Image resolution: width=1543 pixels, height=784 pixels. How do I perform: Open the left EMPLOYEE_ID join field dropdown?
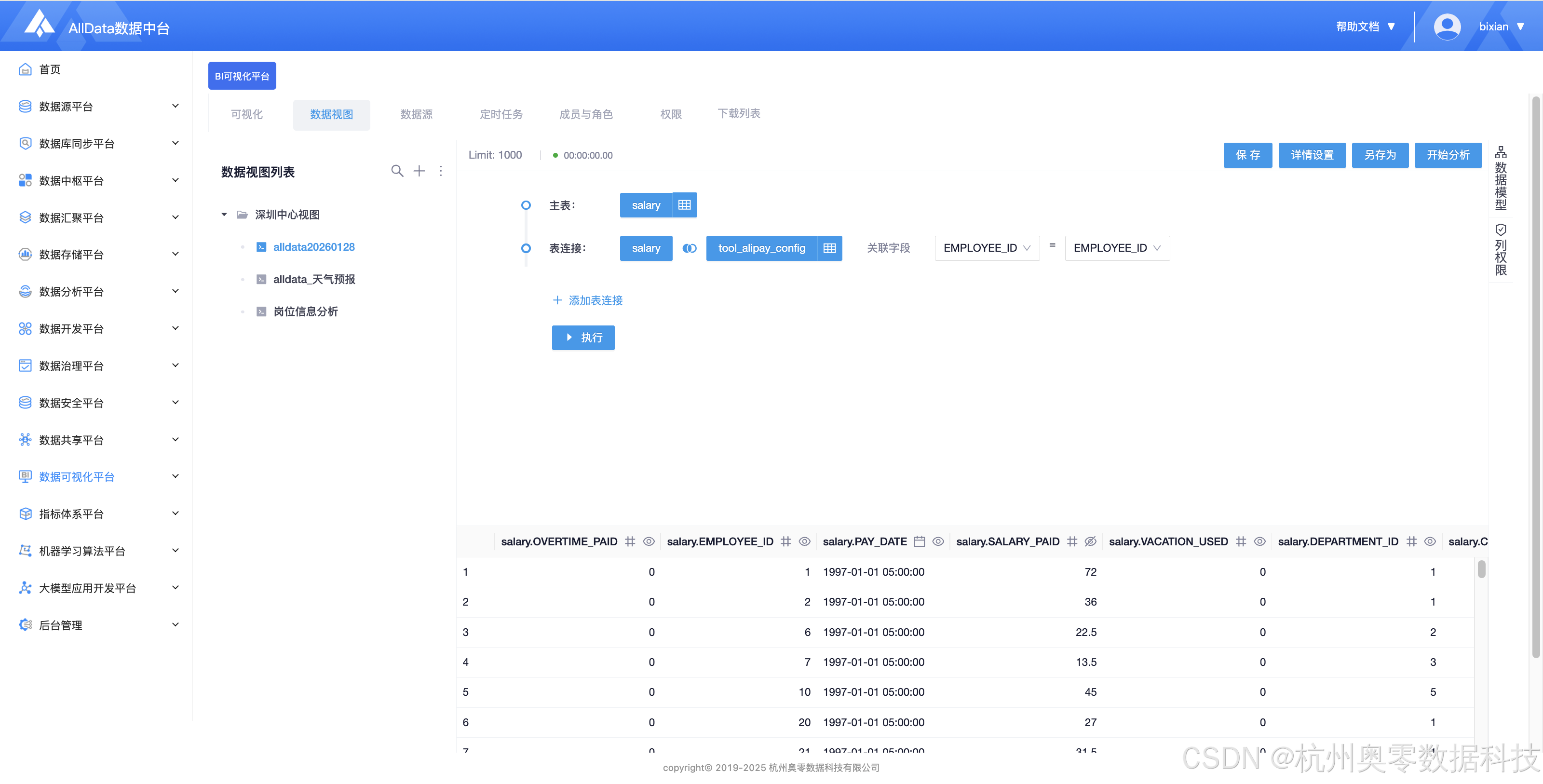pos(987,248)
